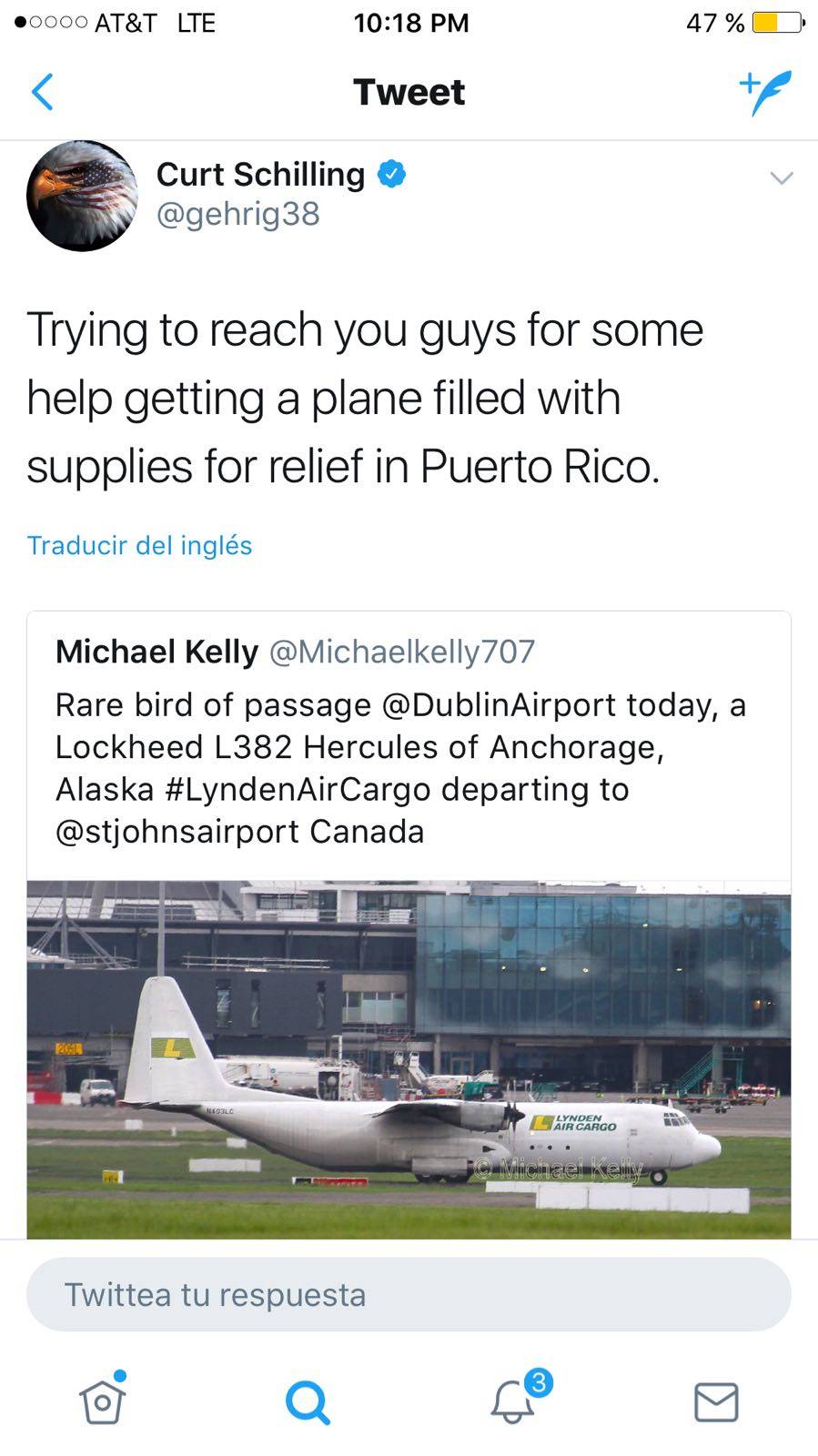Image resolution: width=818 pixels, height=1456 pixels.
Task: Open the Lynden Air Cargo plane photo
Action: coord(409,1059)
